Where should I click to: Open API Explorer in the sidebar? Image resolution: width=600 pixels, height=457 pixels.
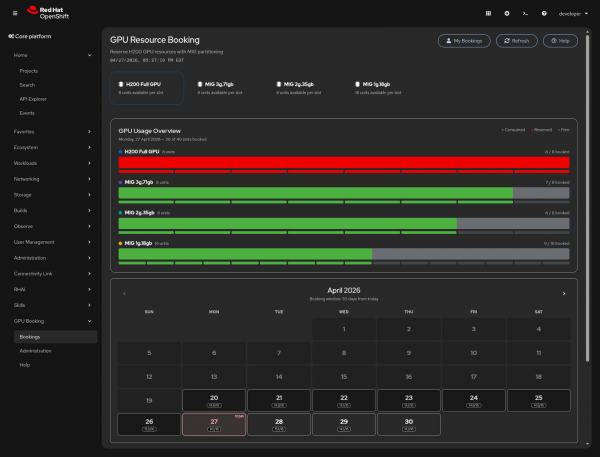(33, 99)
